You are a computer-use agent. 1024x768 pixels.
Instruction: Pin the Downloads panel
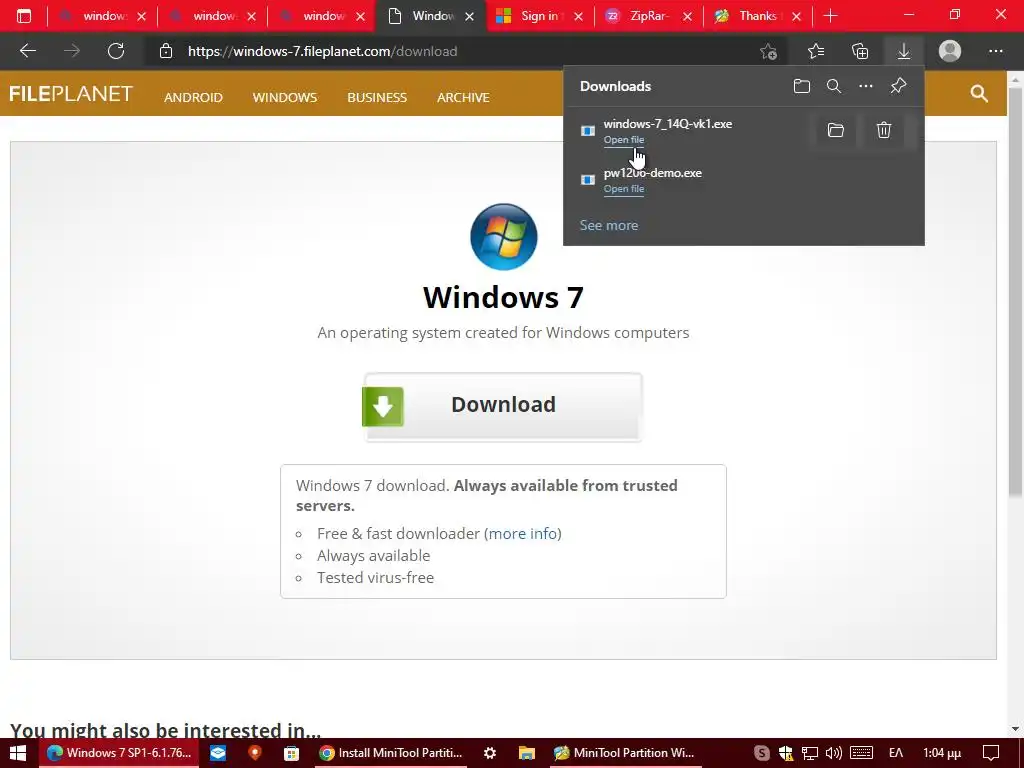(899, 86)
